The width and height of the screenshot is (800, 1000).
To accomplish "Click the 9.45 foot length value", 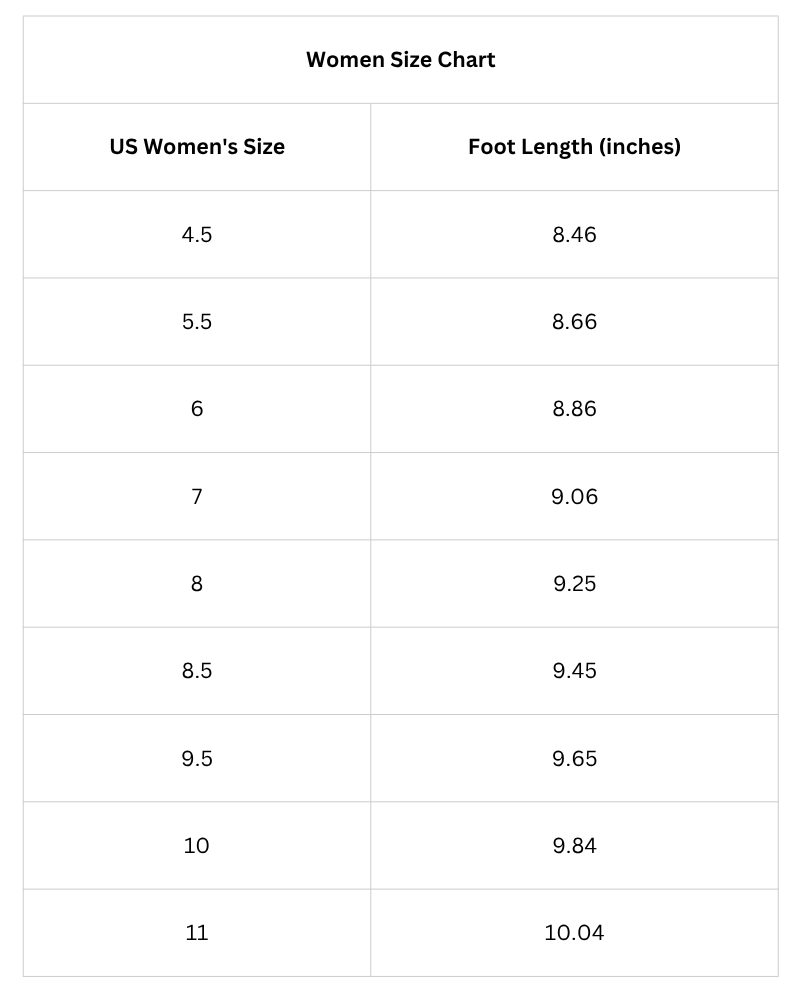I will [574, 671].
